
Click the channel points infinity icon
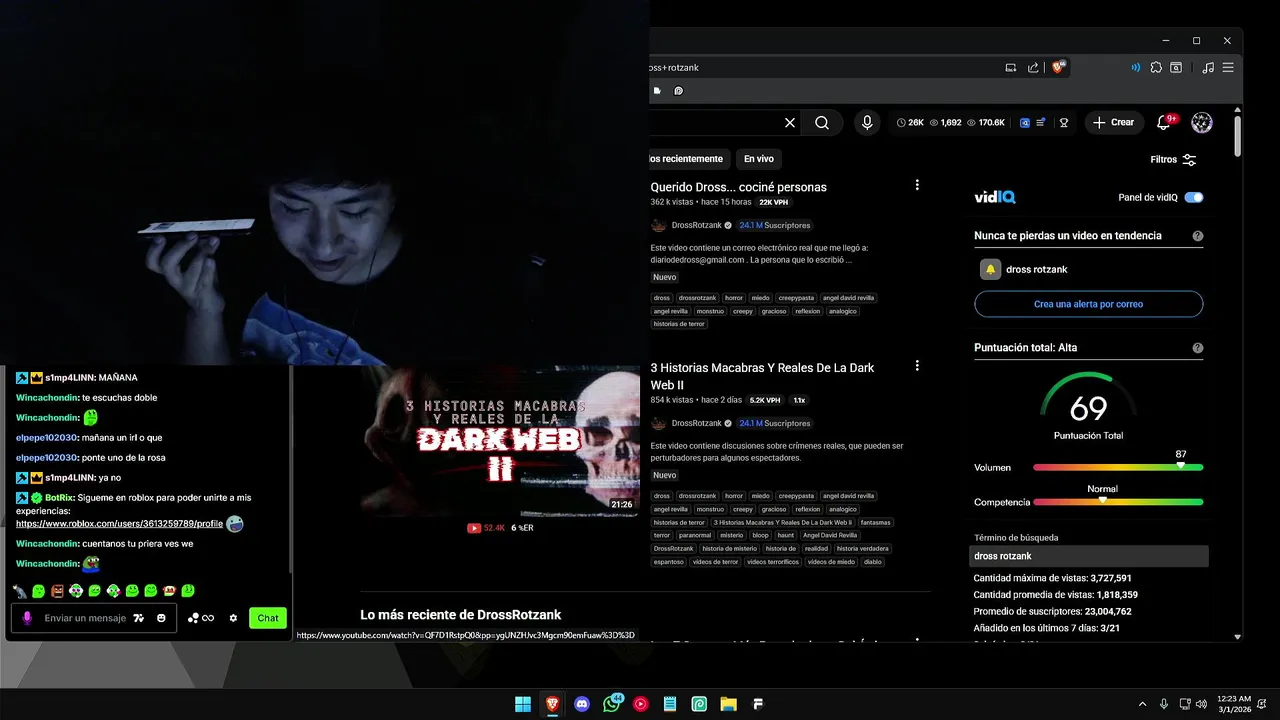(201, 618)
